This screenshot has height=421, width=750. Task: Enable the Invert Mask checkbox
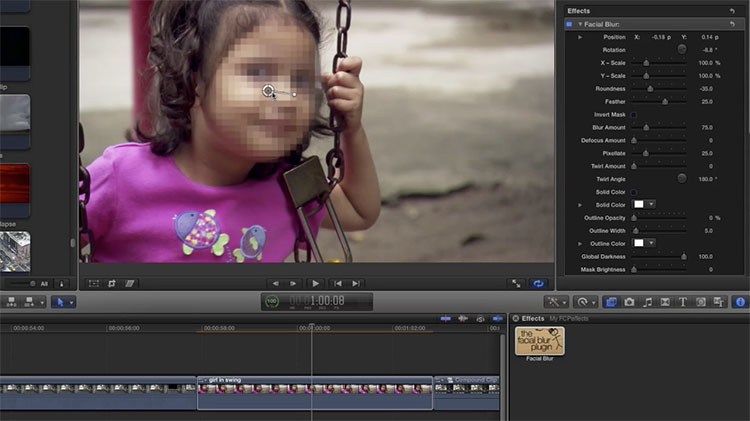633,115
